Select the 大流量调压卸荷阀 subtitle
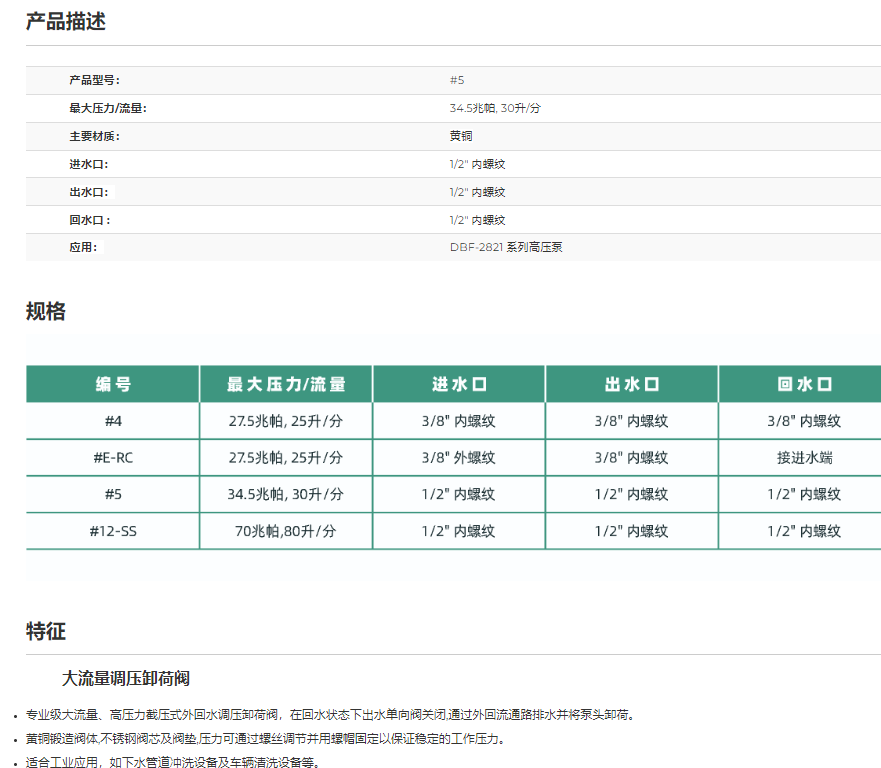This screenshot has width=881, height=768. (x=126, y=678)
